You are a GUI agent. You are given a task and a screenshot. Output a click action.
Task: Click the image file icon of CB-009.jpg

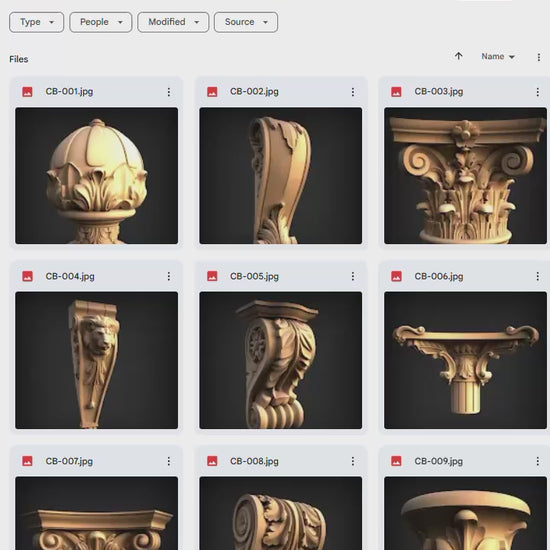click(396, 461)
